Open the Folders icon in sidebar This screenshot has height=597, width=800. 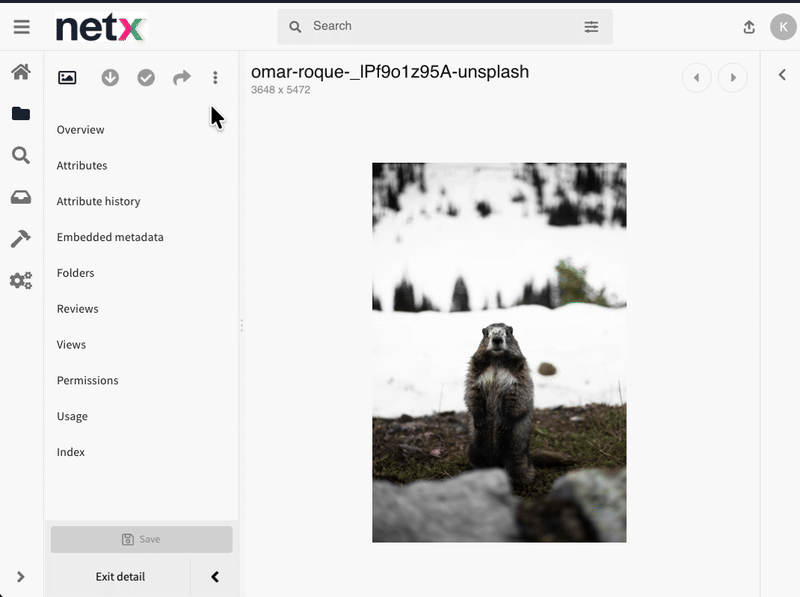click(21, 114)
